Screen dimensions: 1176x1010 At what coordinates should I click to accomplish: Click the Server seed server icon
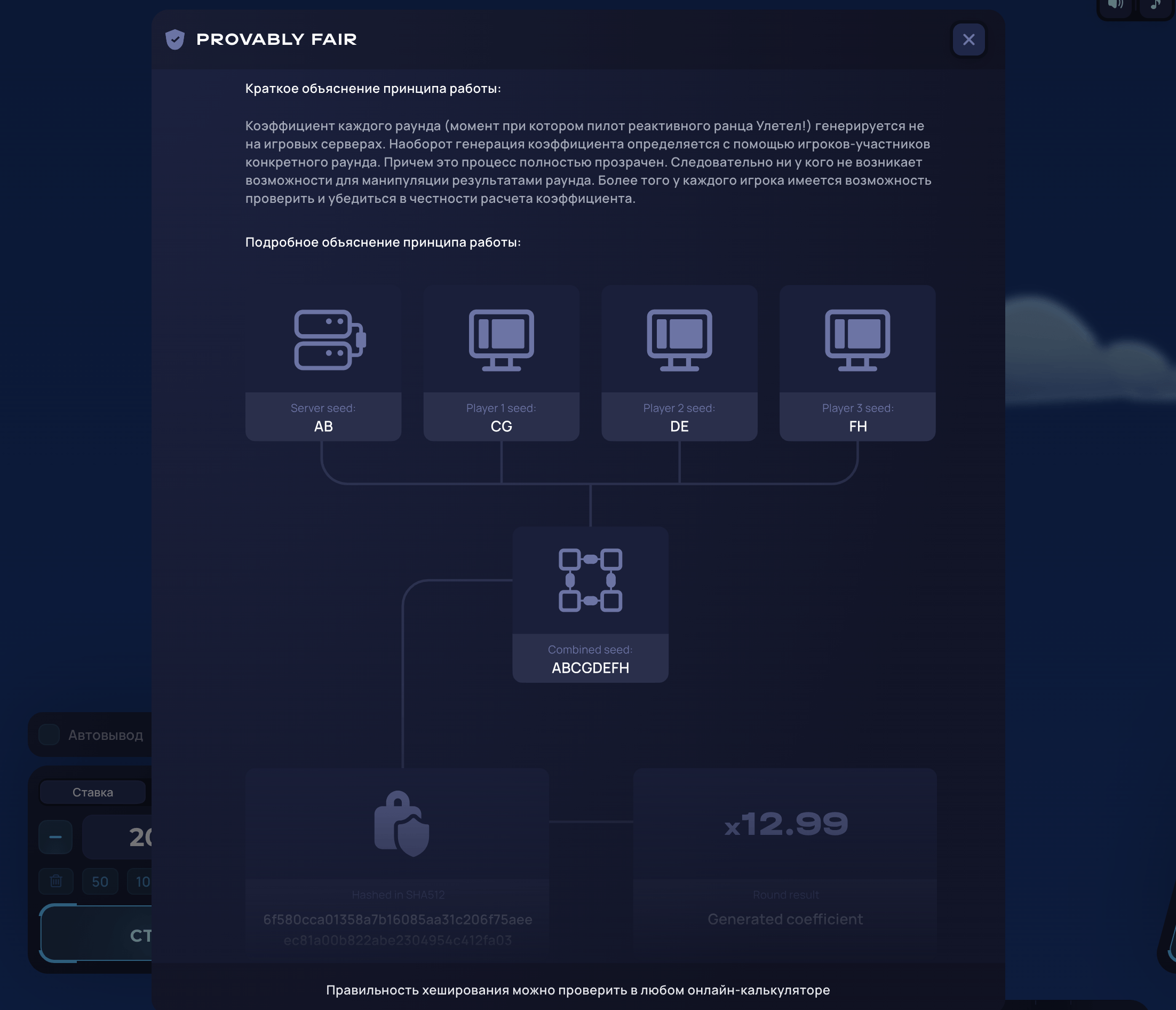click(323, 340)
